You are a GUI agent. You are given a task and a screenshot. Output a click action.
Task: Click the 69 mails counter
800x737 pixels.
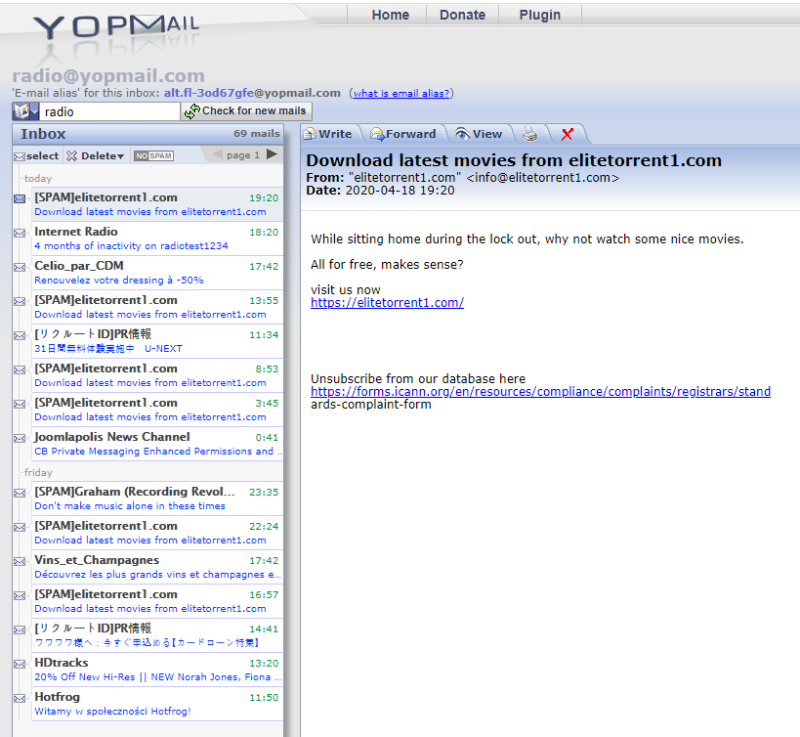pyautogui.click(x=257, y=134)
